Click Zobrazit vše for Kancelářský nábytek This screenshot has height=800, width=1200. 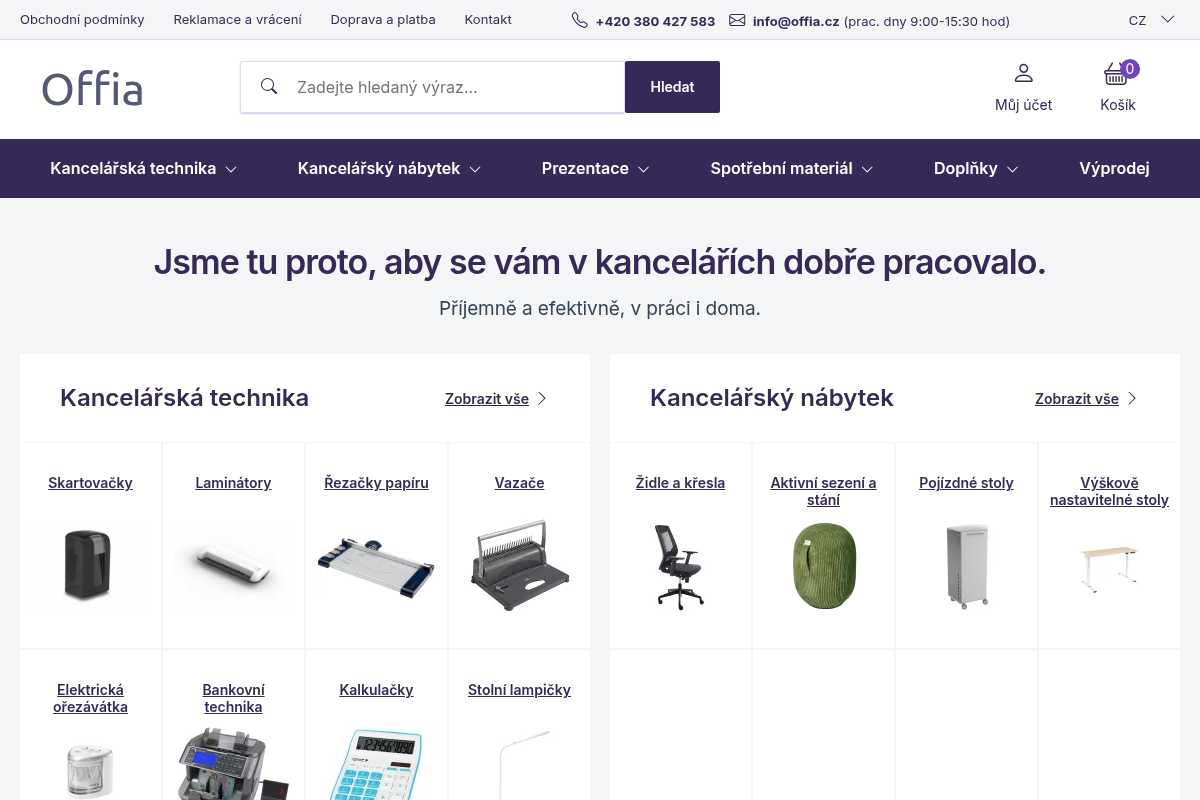tap(1077, 399)
